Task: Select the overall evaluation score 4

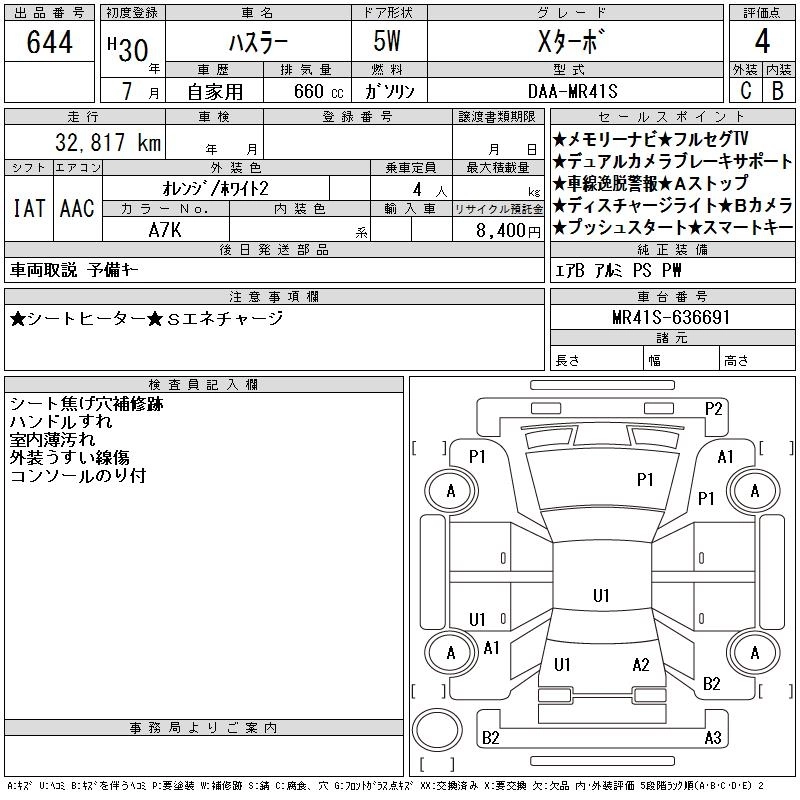Action: (762, 43)
